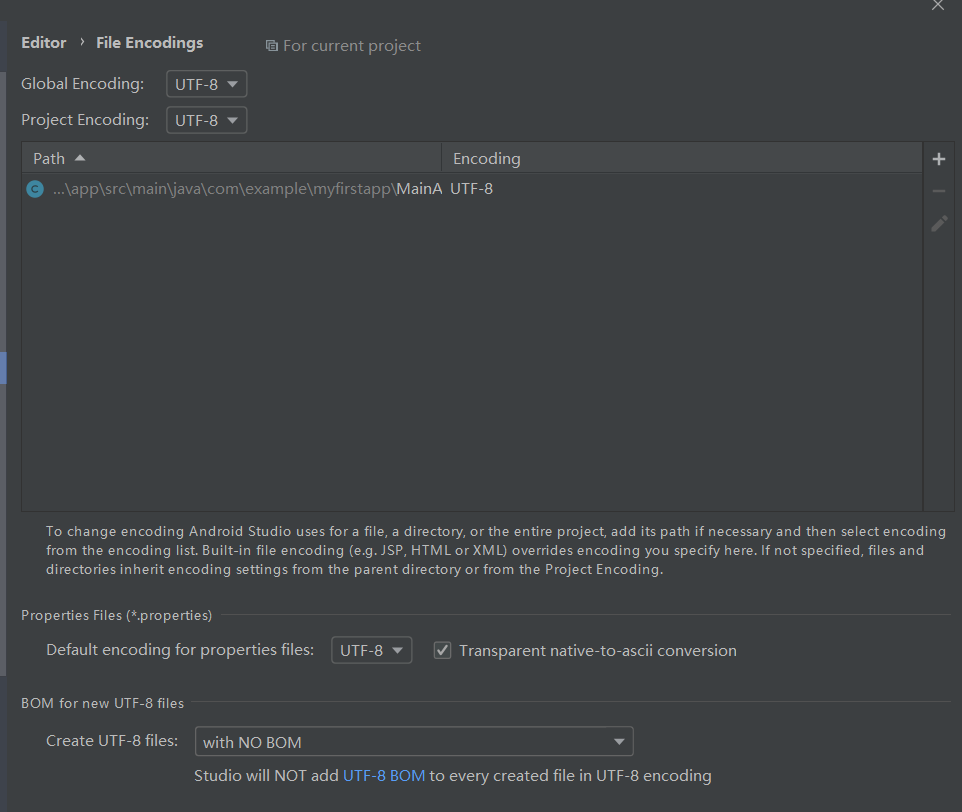
Task: Click the Encoding column header
Action: pyautogui.click(x=682, y=158)
